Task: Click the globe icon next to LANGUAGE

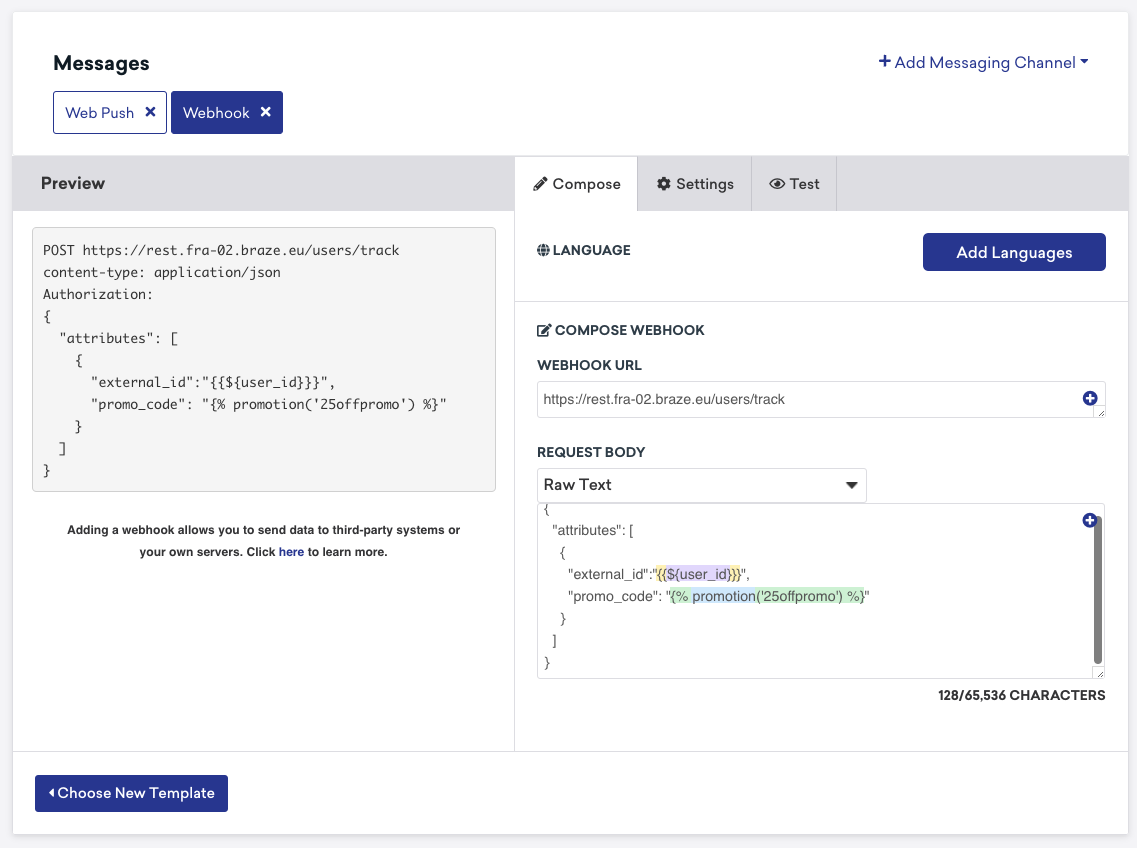Action: pyautogui.click(x=542, y=251)
